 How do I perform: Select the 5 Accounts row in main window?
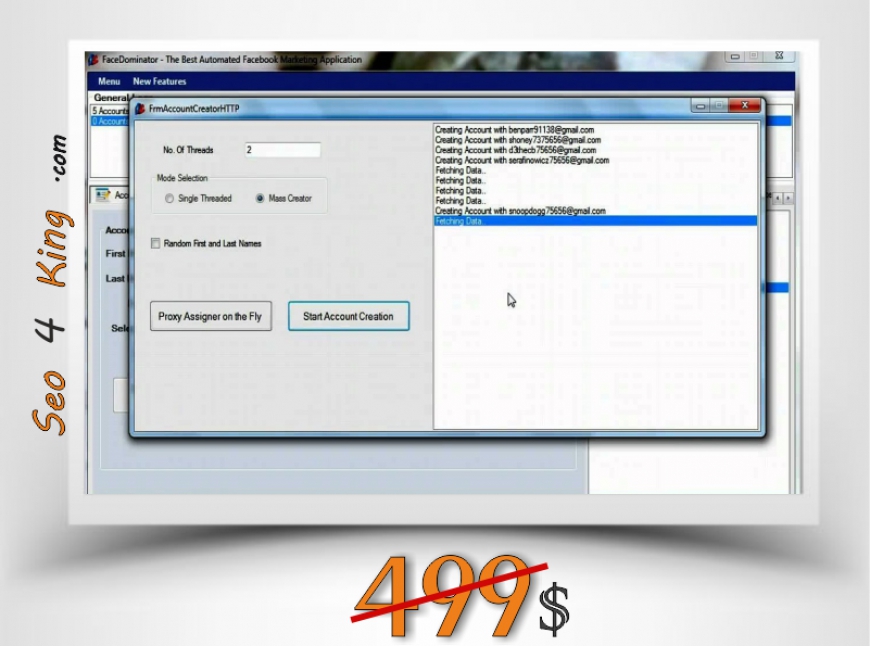point(110,110)
